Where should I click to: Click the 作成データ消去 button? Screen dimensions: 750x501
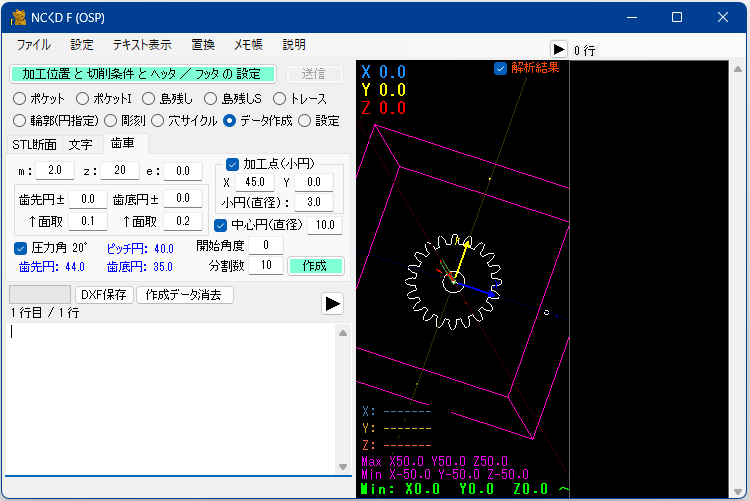click(x=185, y=295)
